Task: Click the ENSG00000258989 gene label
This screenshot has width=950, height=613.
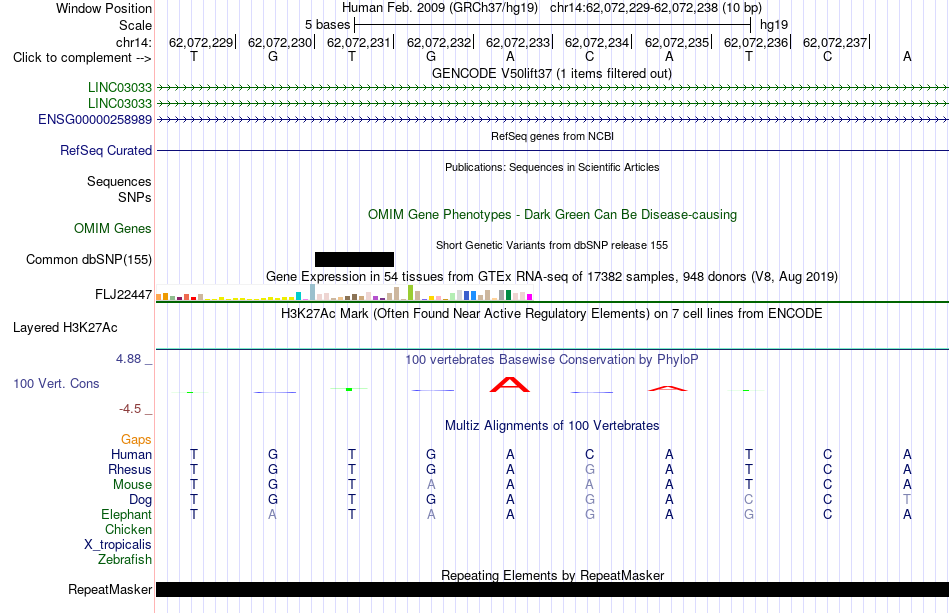Action: 95,119
